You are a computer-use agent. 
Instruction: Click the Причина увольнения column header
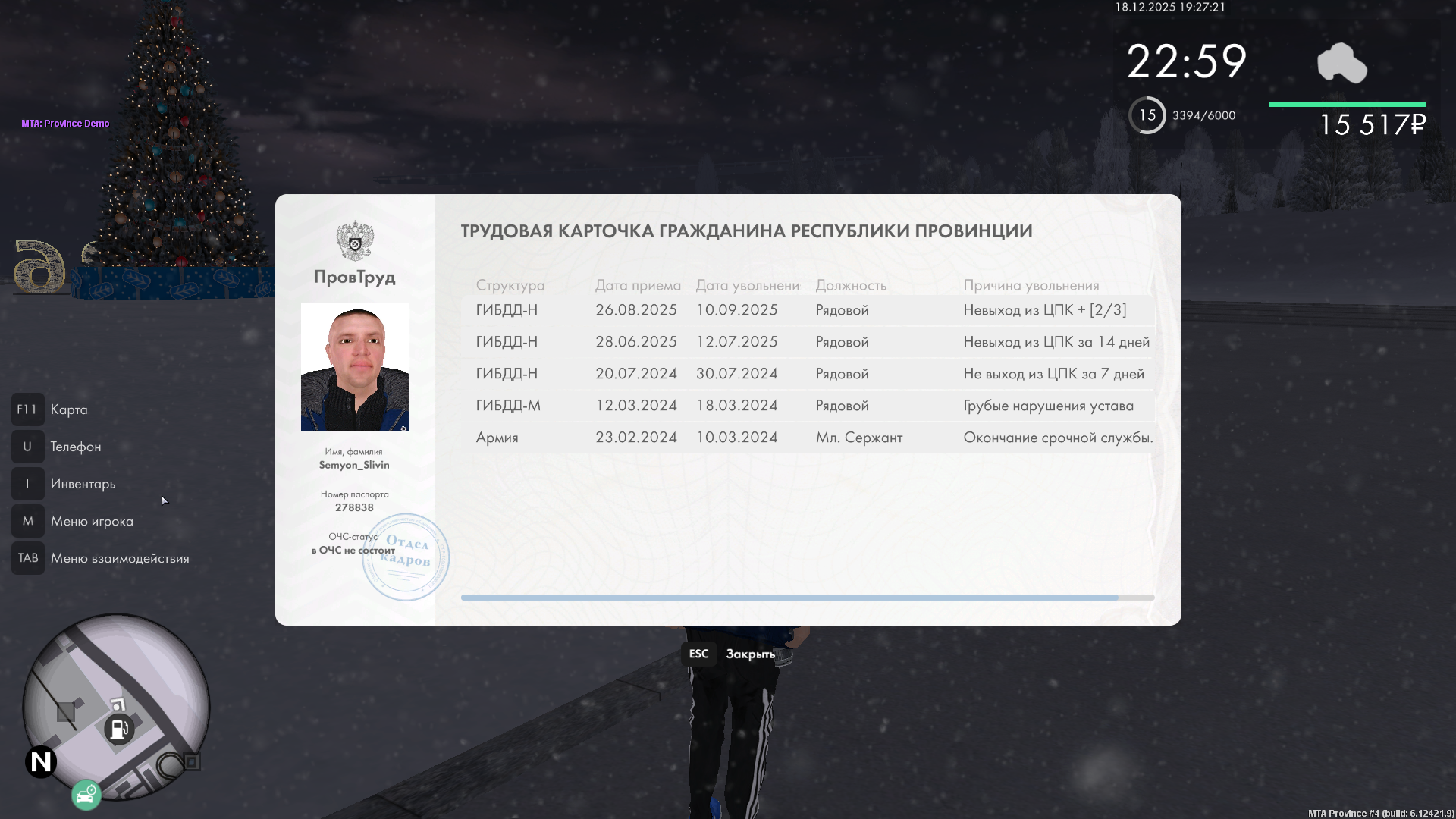click(x=1031, y=285)
